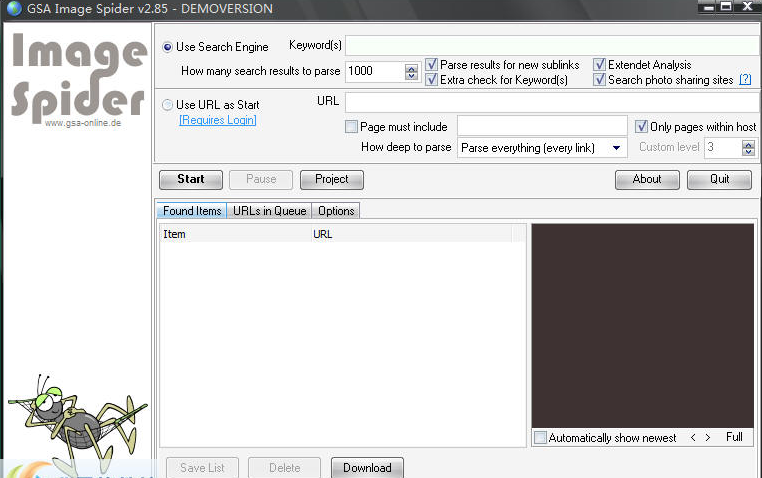Focus the URL input field
This screenshot has width=762, height=478.
click(x=552, y=102)
